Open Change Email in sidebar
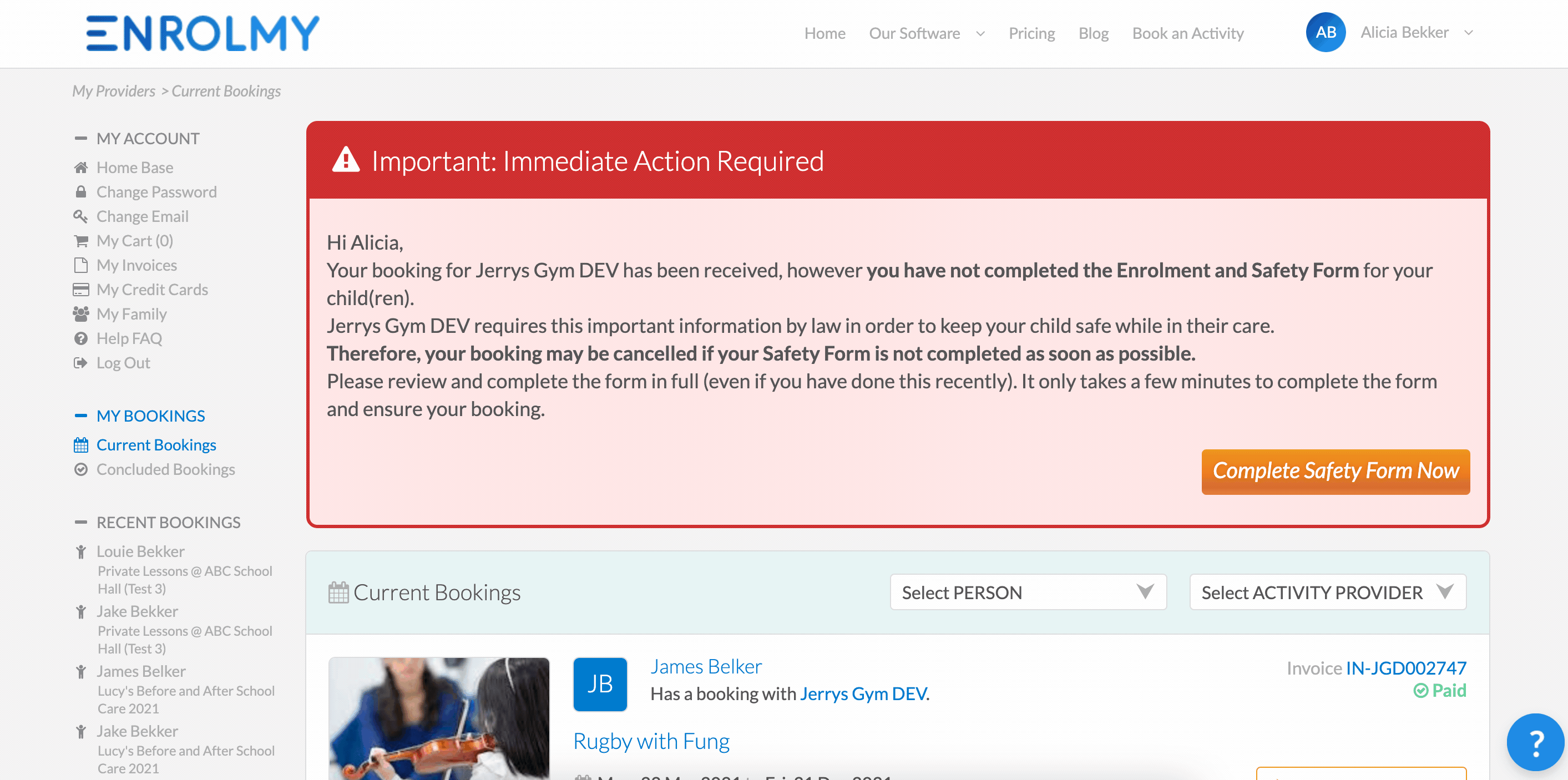 pos(143,216)
